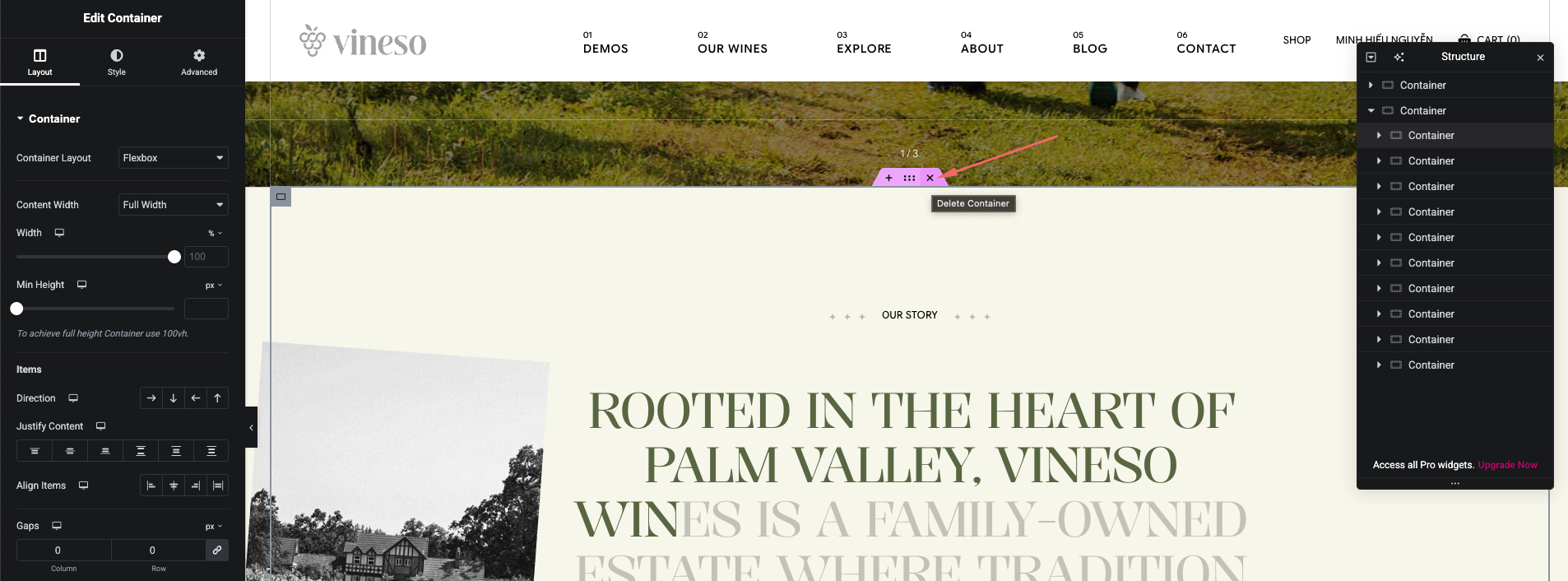Click the Edit Container drag handle icon
Screen dimensions: 1568x581
tap(909, 178)
